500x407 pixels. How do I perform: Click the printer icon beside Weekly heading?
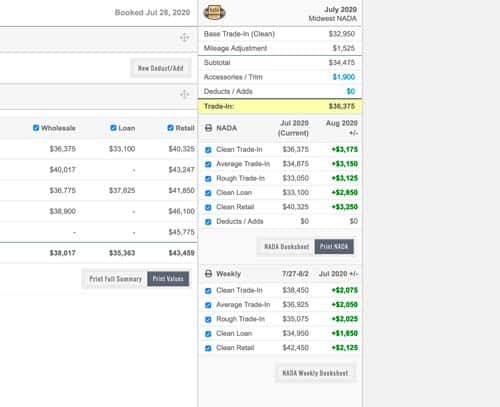208,274
